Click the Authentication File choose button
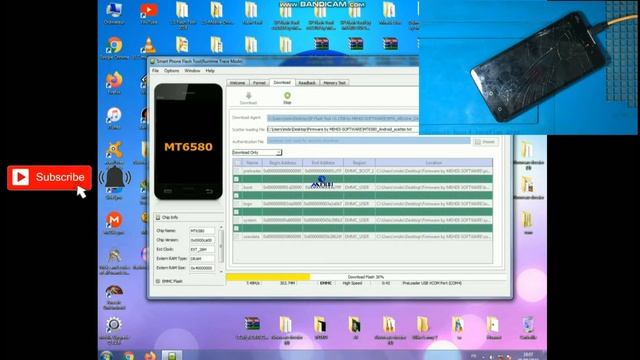 [x=485, y=142]
